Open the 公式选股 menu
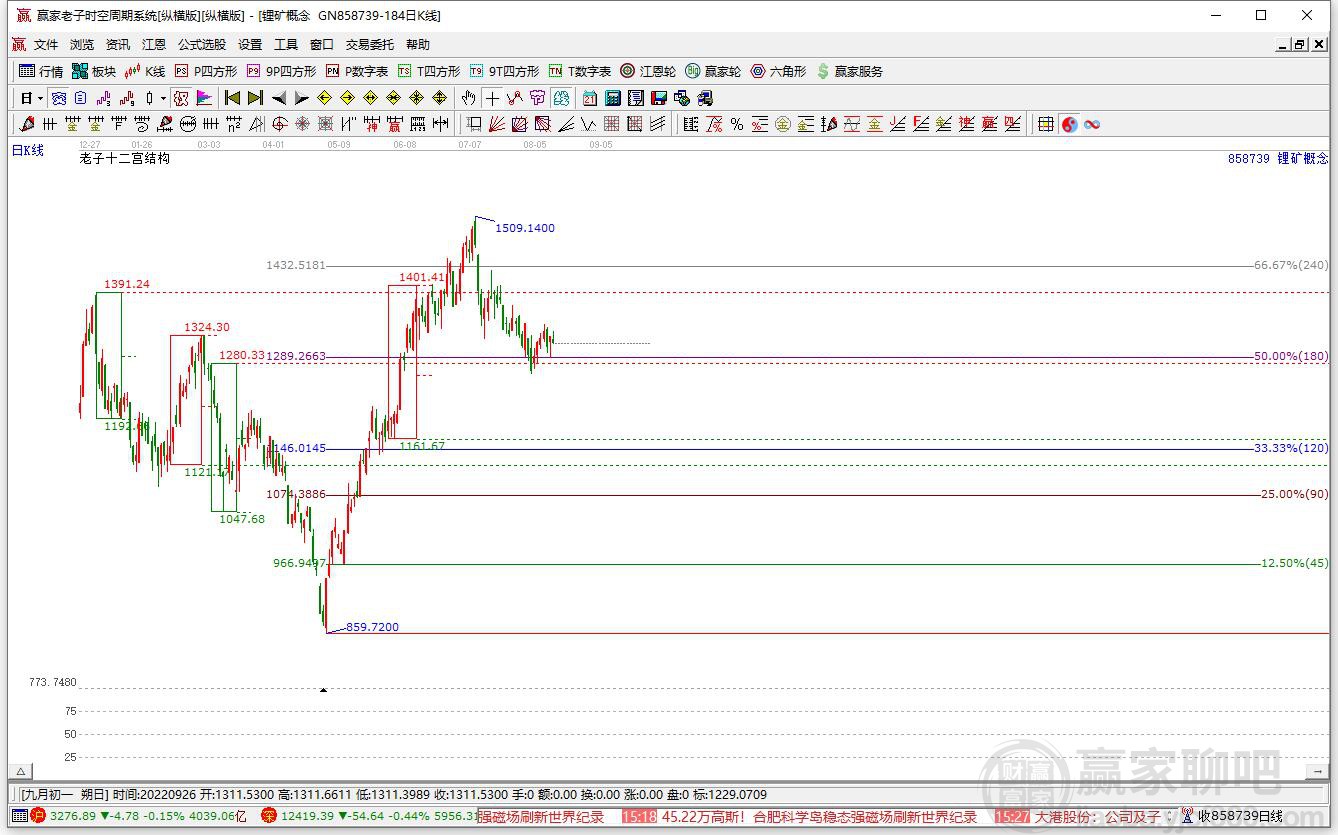Screen dimensions: 1338x835 [x=202, y=45]
